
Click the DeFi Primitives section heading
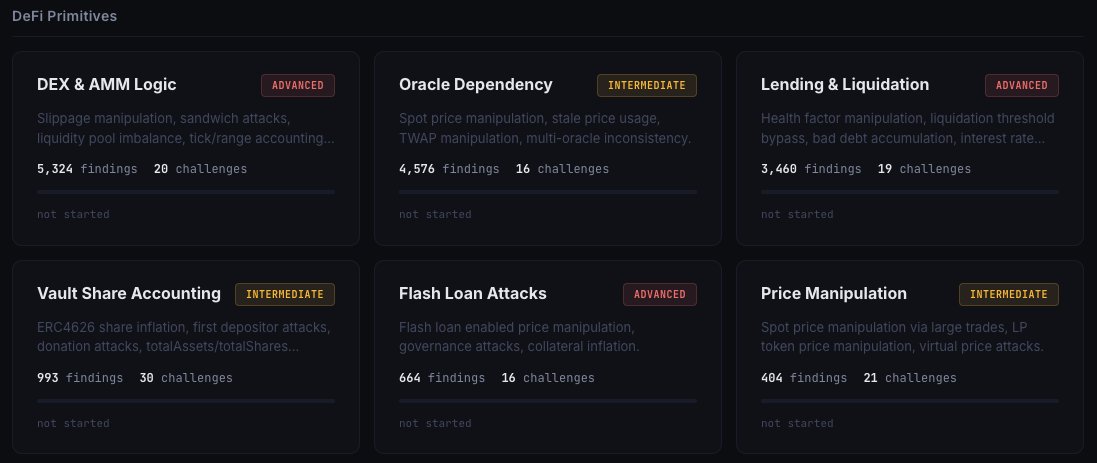point(64,16)
